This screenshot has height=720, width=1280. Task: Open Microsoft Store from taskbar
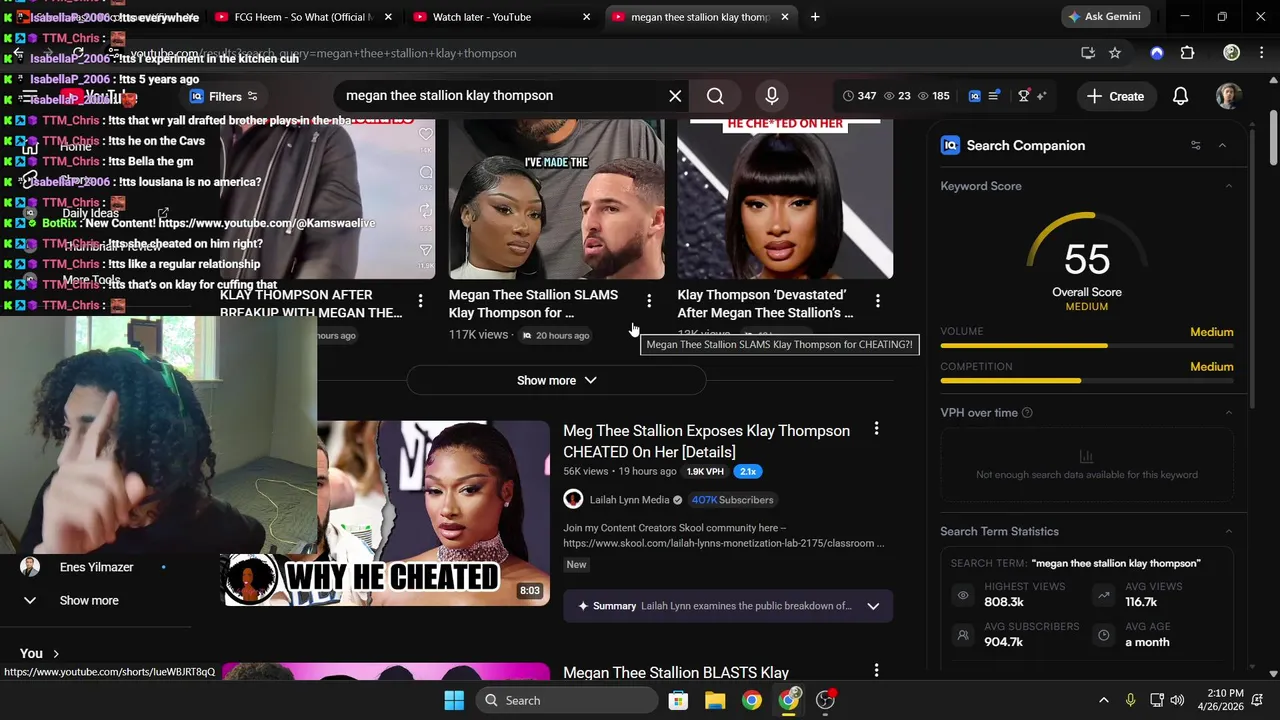point(678,700)
